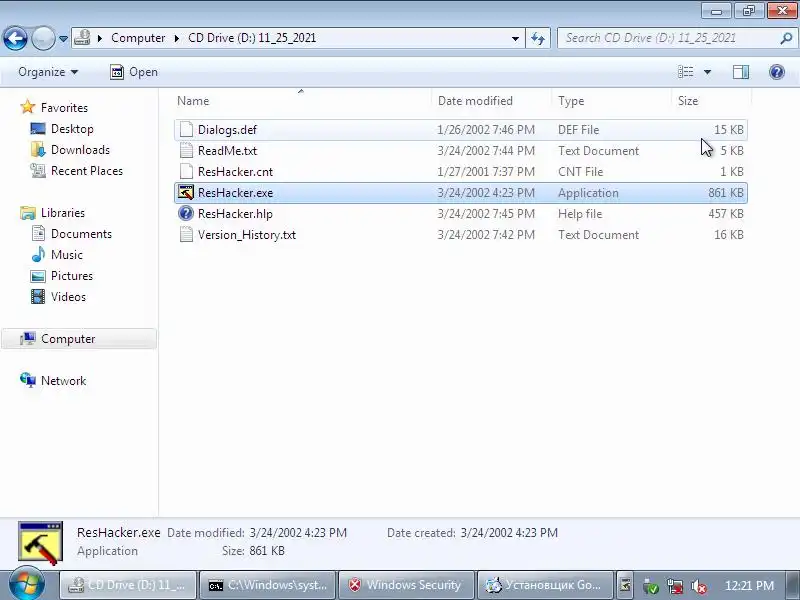Expand the arrow after Computer in breadcrumb
This screenshot has width=800, height=600.
pyautogui.click(x=177, y=38)
